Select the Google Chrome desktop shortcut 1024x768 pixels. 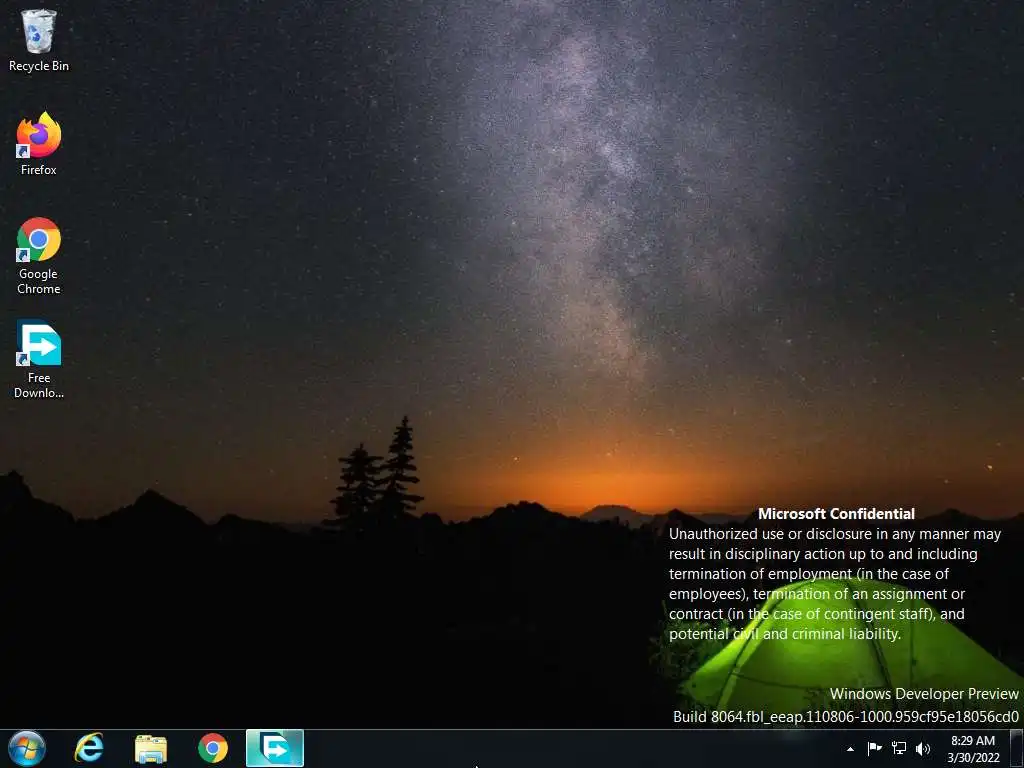tap(39, 255)
